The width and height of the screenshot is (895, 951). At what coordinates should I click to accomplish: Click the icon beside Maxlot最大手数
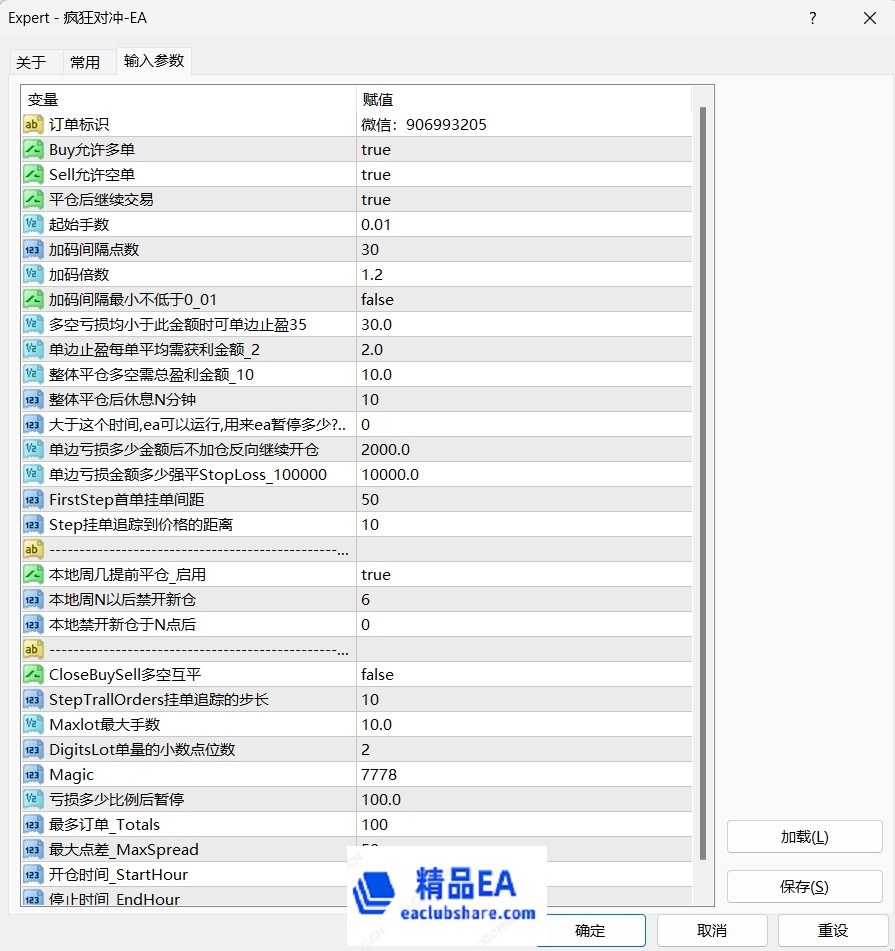point(33,725)
